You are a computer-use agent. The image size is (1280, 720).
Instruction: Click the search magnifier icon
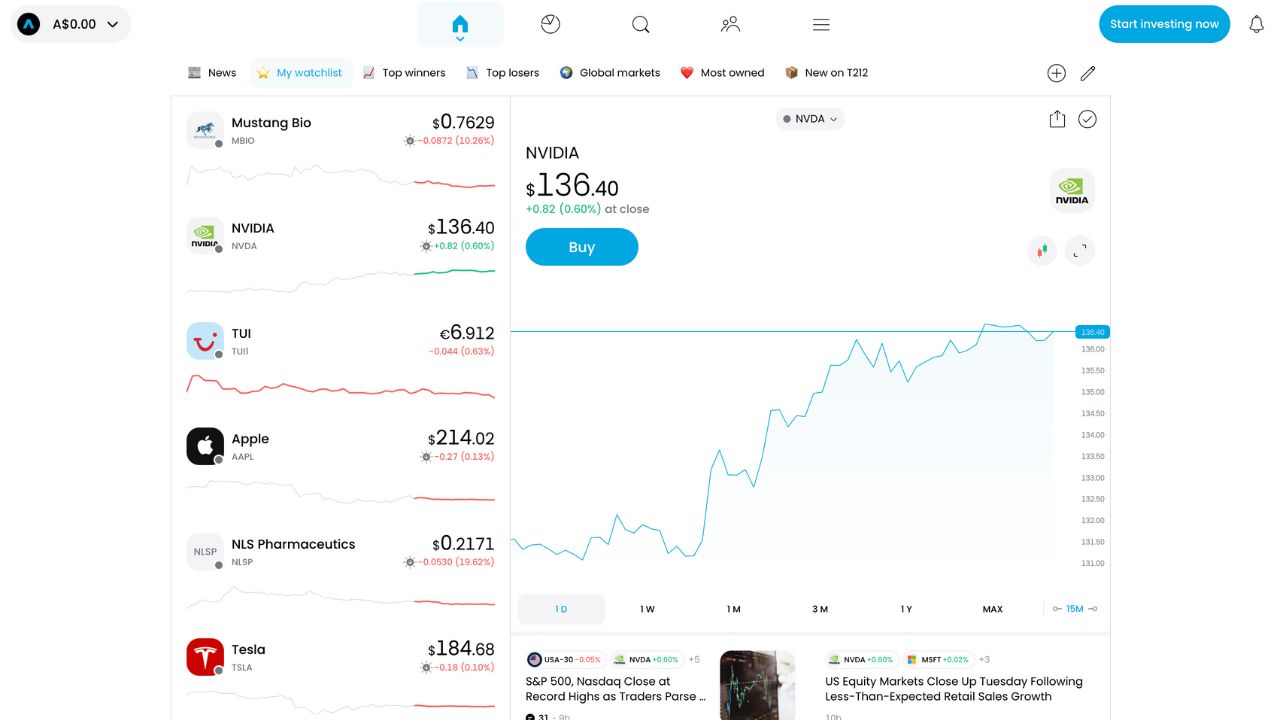[641, 25]
